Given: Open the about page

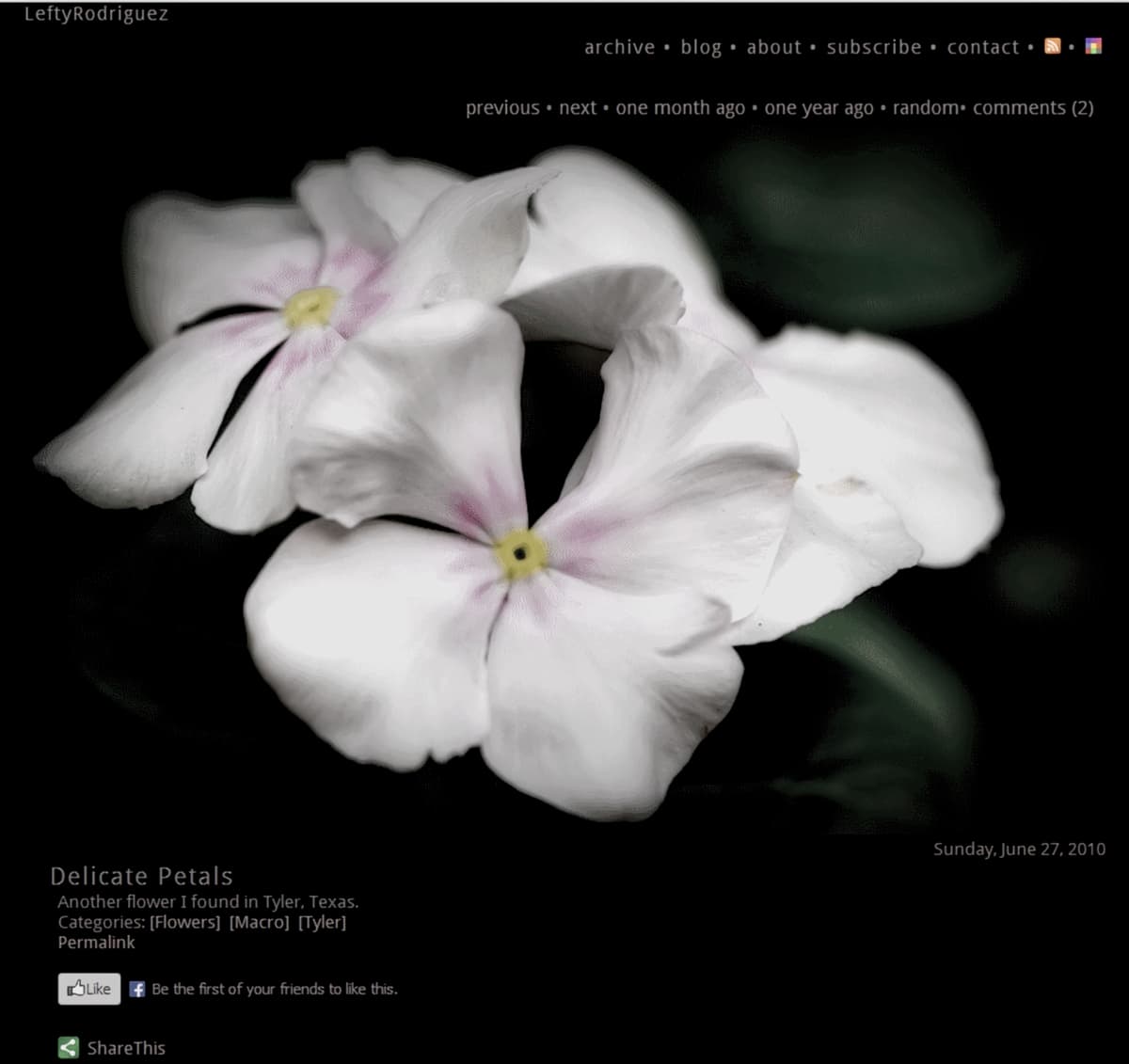Looking at the screenshot, I should point(773,47).
